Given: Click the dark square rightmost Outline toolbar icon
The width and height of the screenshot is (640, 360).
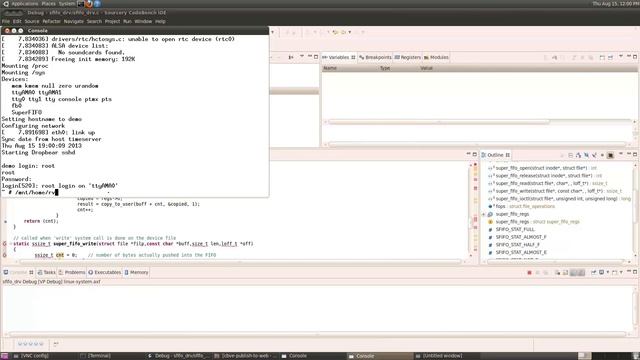Looking at the screenshot, I should point(611,155).
